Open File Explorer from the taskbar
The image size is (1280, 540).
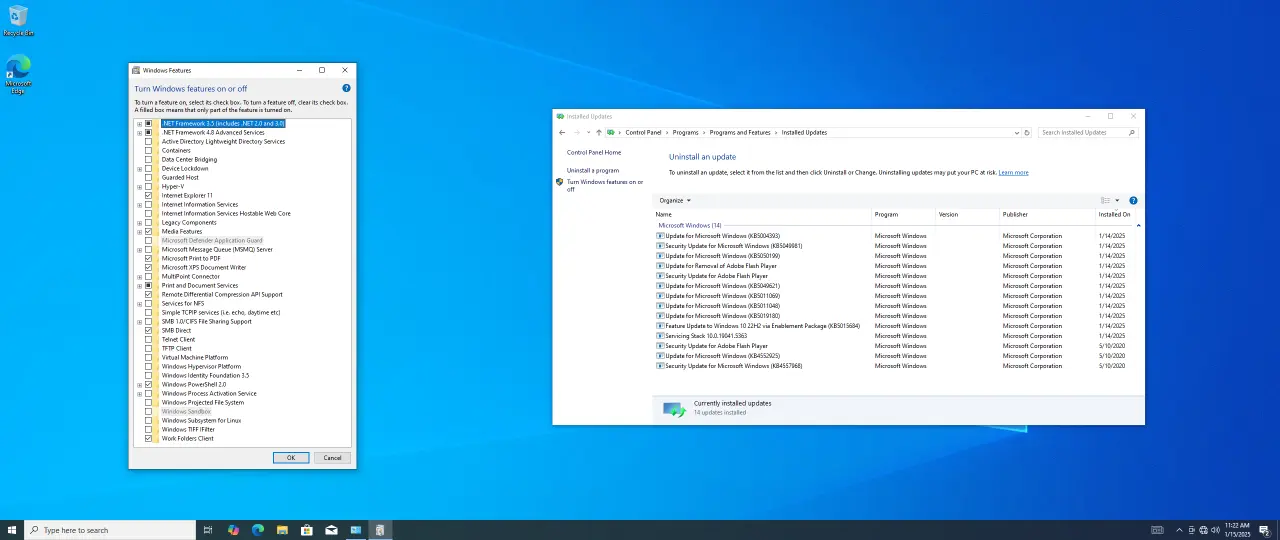282,530
